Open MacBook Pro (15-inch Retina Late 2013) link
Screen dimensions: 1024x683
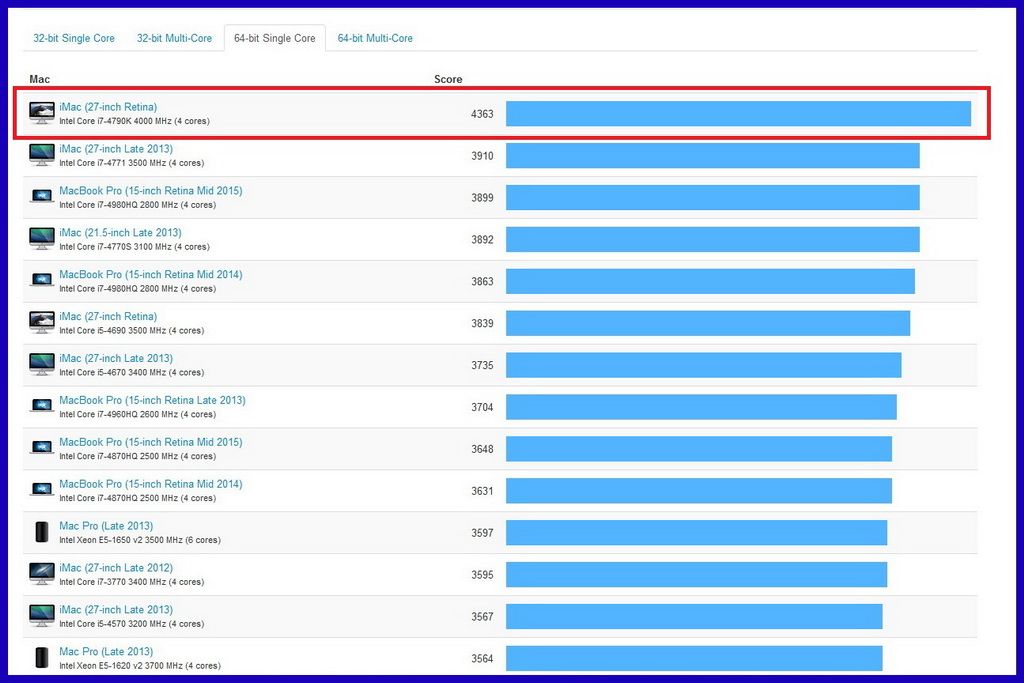point(152,400)
